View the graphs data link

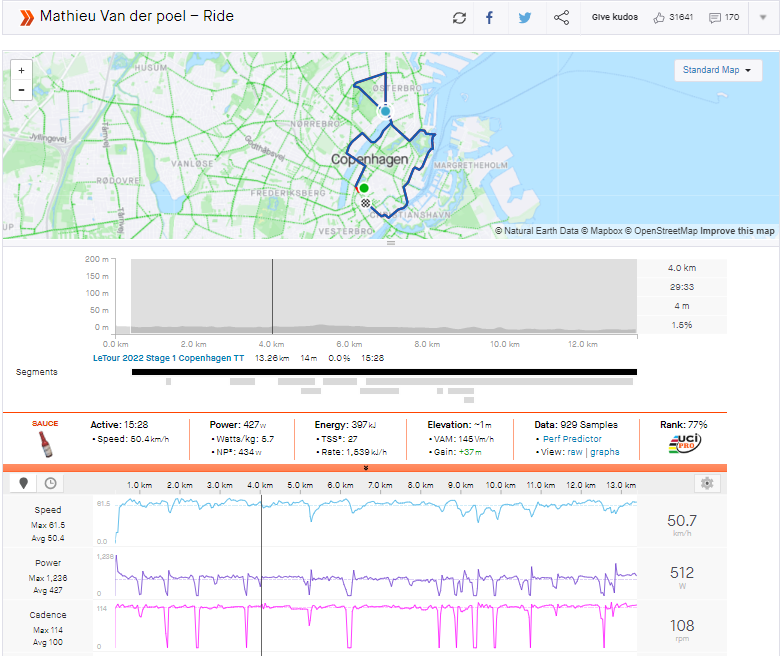(605, 452)
